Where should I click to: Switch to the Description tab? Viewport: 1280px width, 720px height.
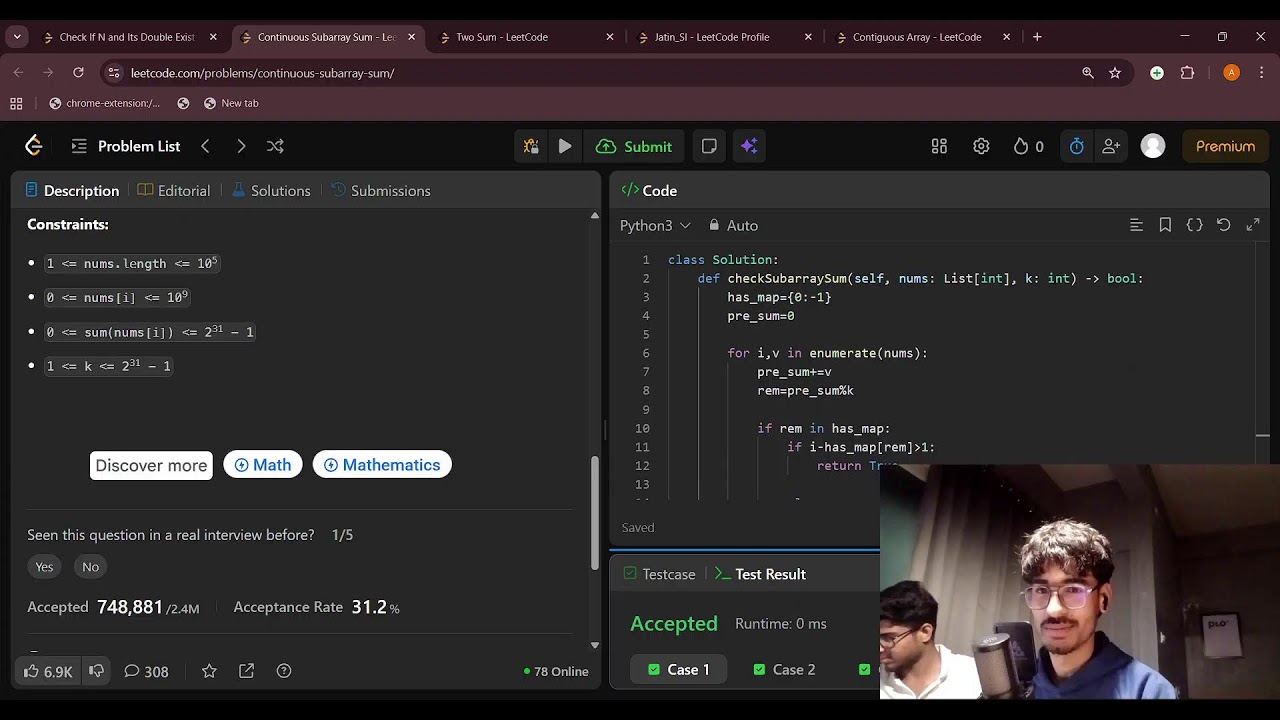click(72, 190)
